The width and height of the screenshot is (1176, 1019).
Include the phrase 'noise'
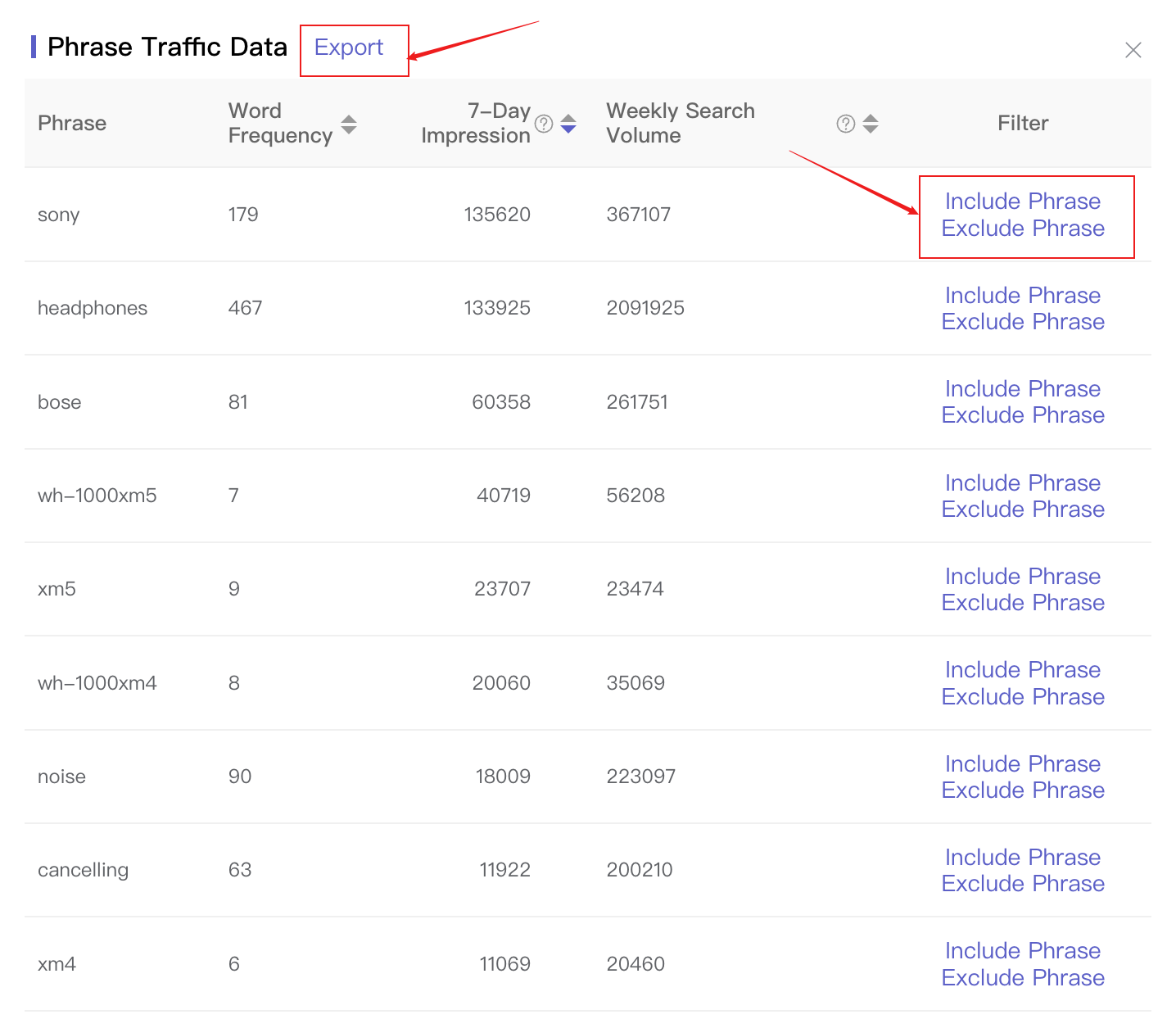(1022, 763)
